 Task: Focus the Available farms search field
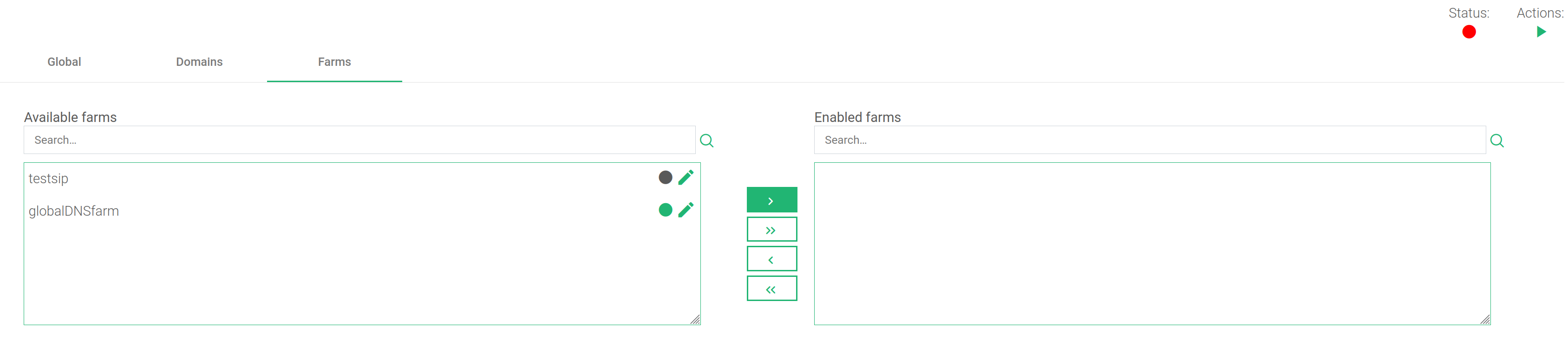360,140
